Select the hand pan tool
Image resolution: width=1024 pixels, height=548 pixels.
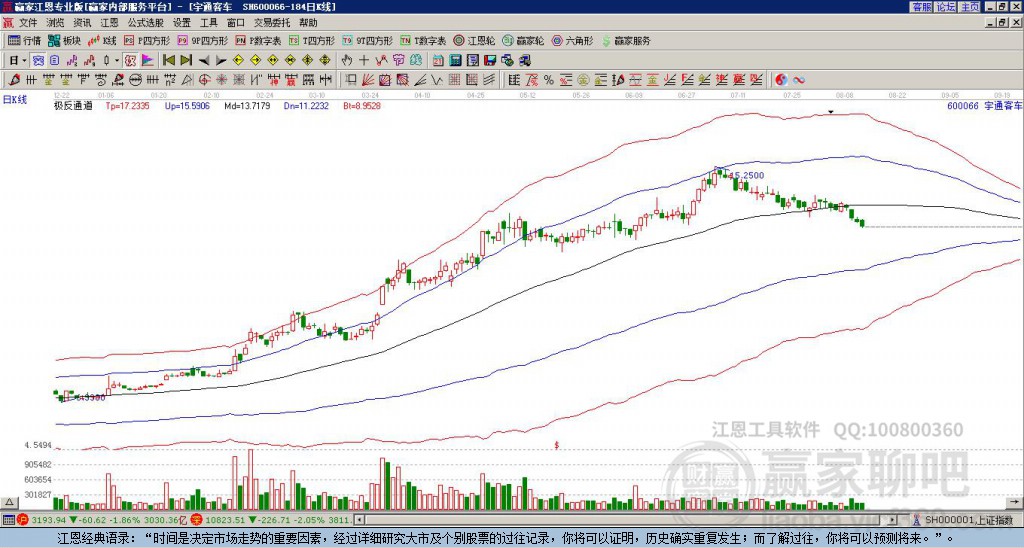[x=347, y=60]
